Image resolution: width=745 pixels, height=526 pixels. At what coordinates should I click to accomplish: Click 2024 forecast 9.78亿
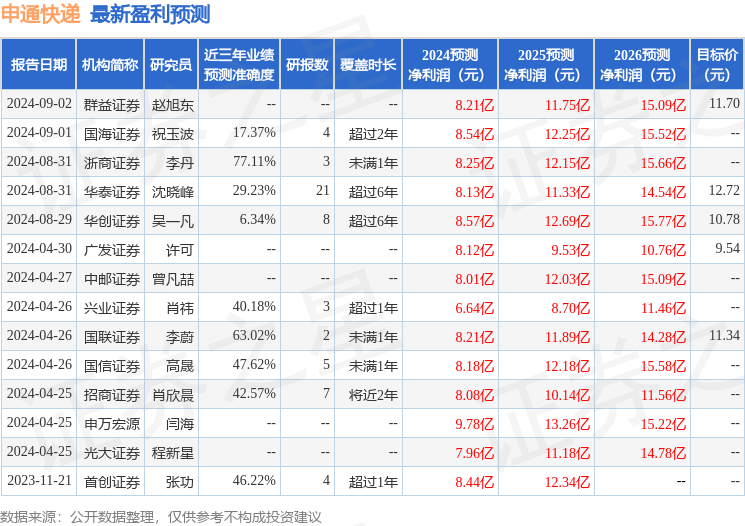tap(475, 424)
